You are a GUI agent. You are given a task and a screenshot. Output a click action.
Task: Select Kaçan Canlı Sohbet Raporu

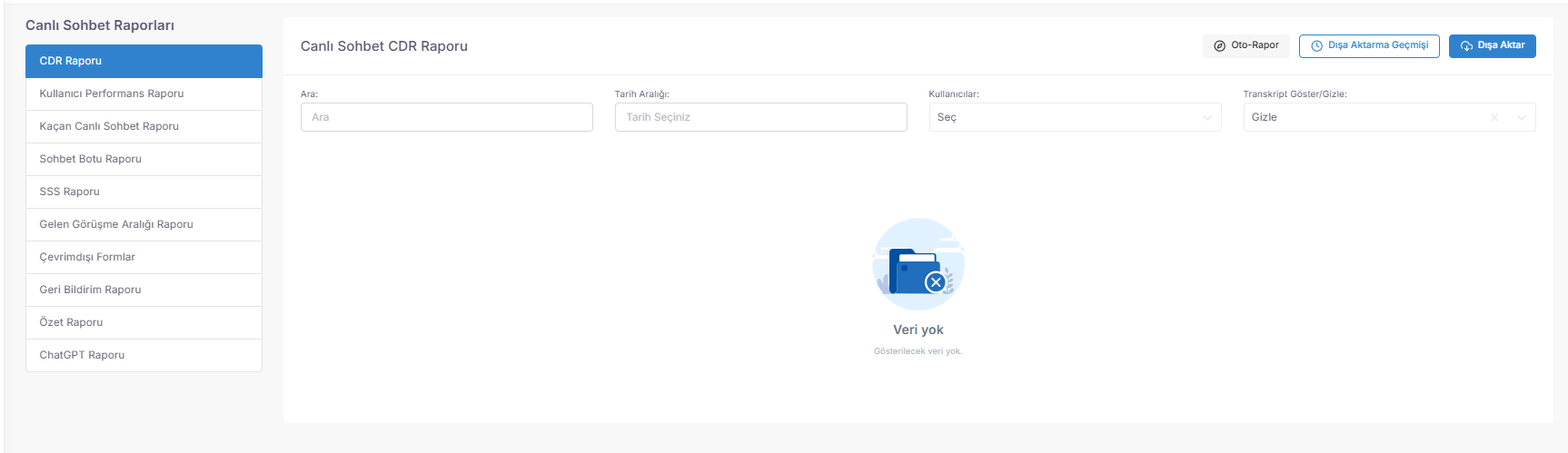tap(144, 126)
